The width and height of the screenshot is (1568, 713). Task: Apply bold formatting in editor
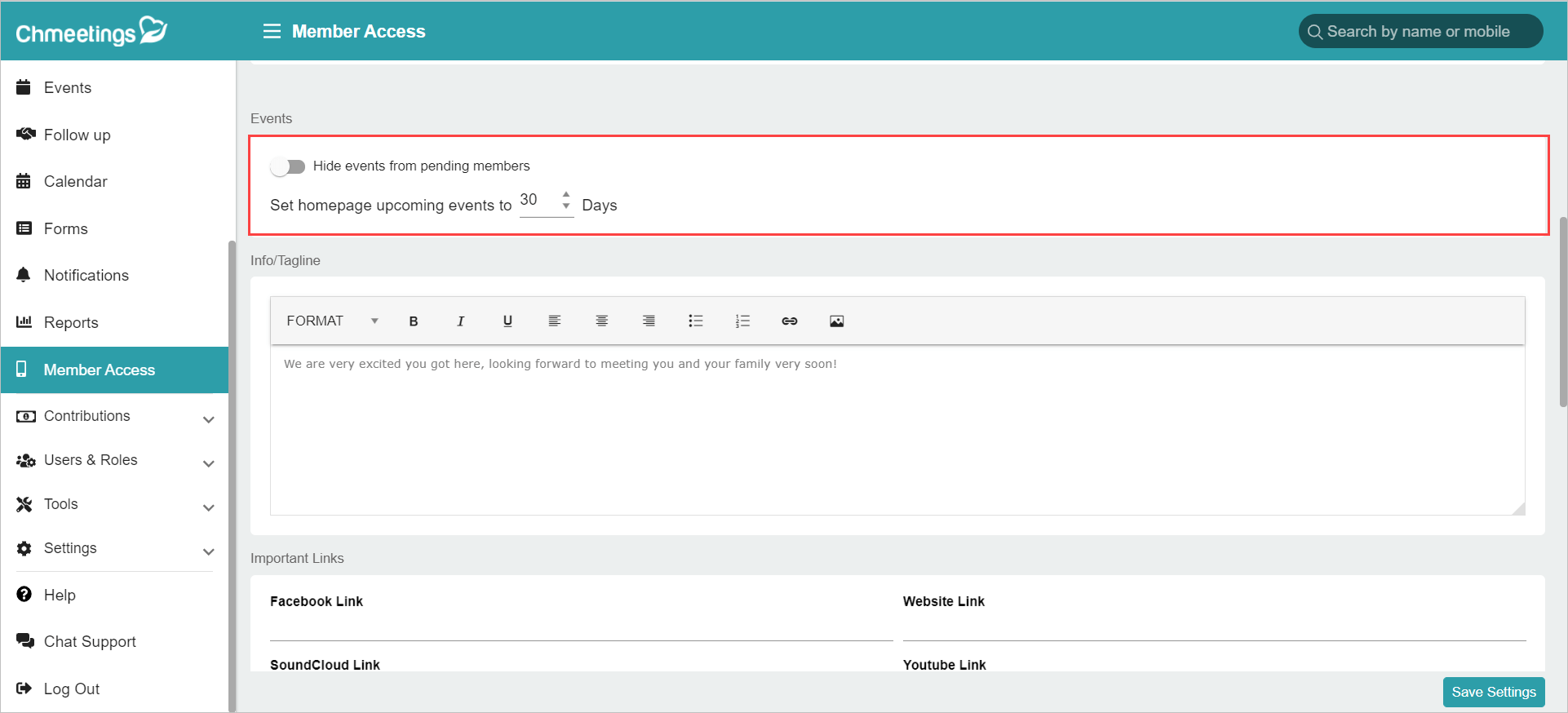point(414,321)
